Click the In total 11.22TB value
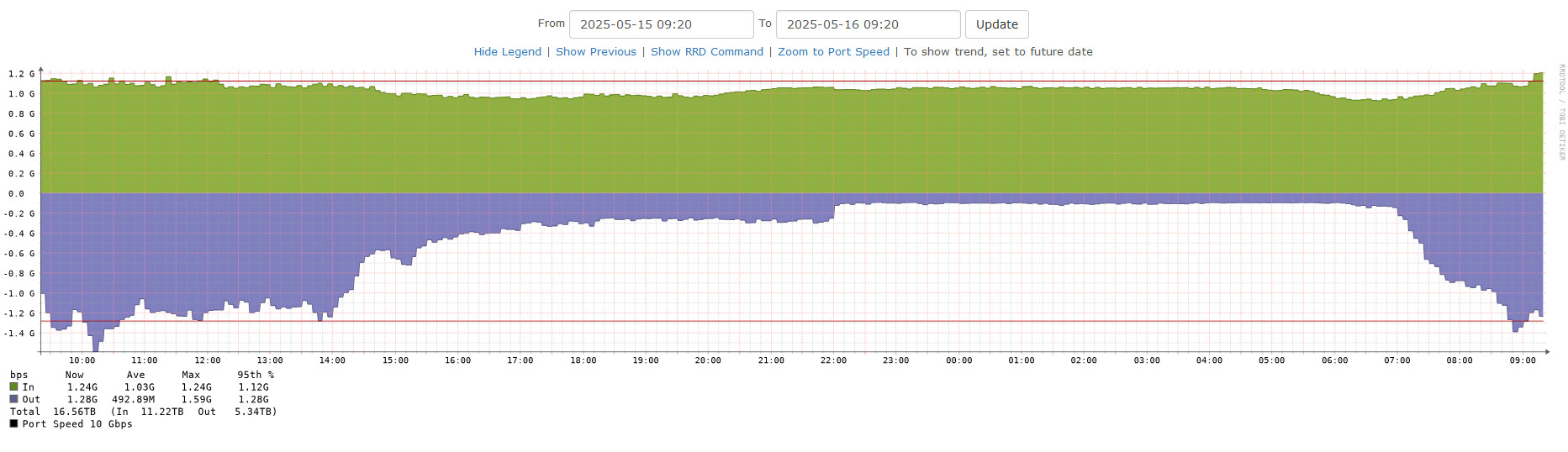 point(161,412)
